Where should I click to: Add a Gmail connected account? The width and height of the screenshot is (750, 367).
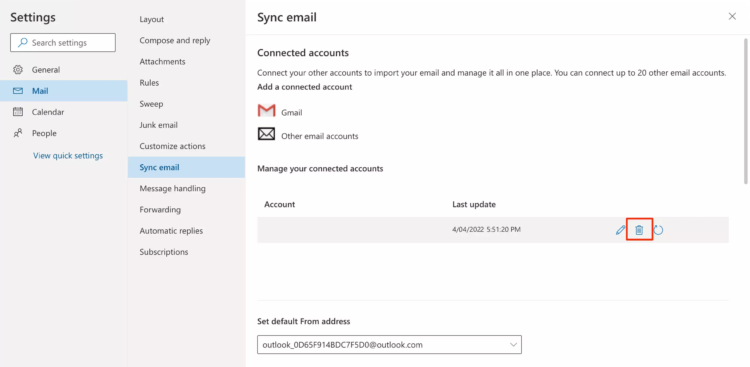point(292,113)
